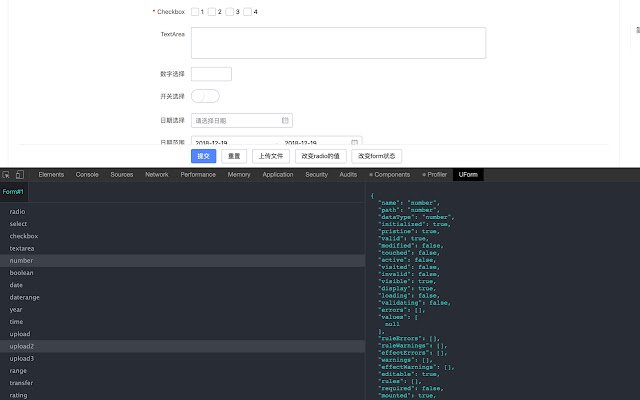640x400 pixels.
Task: Switch to the Elements tab
Action: [51, 175]
